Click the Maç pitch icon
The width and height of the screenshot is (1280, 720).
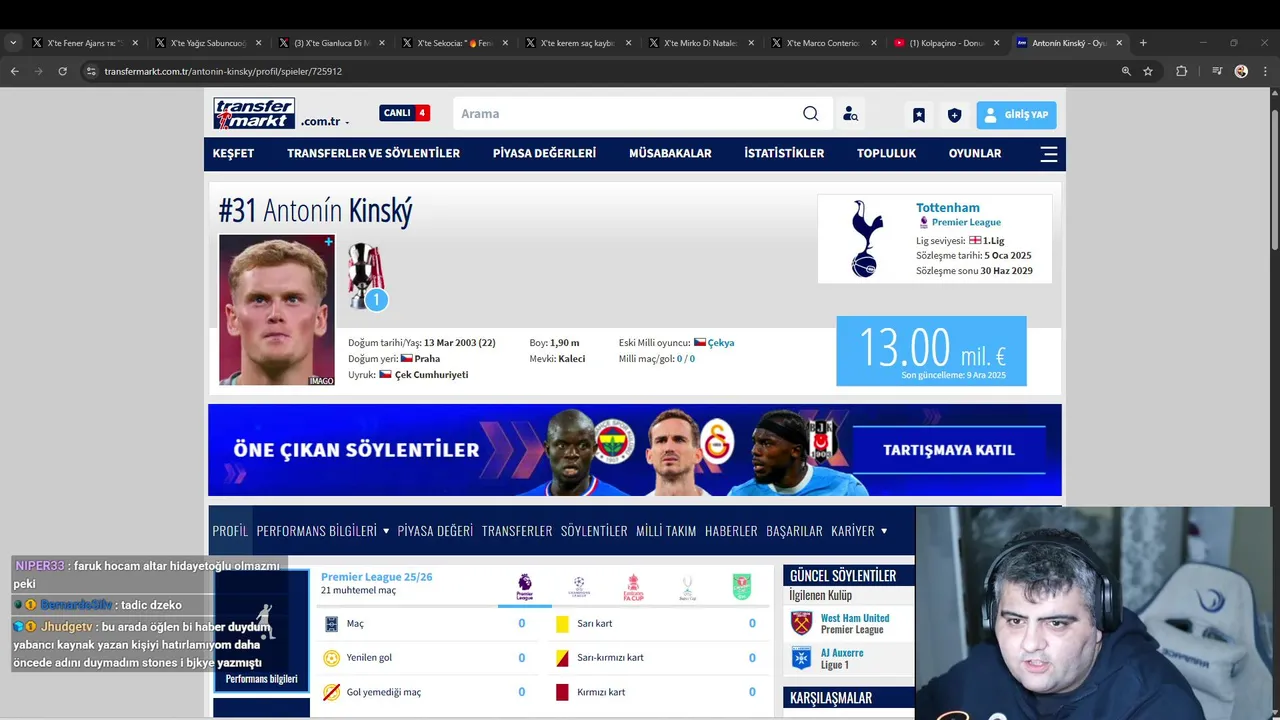point(332,624)
